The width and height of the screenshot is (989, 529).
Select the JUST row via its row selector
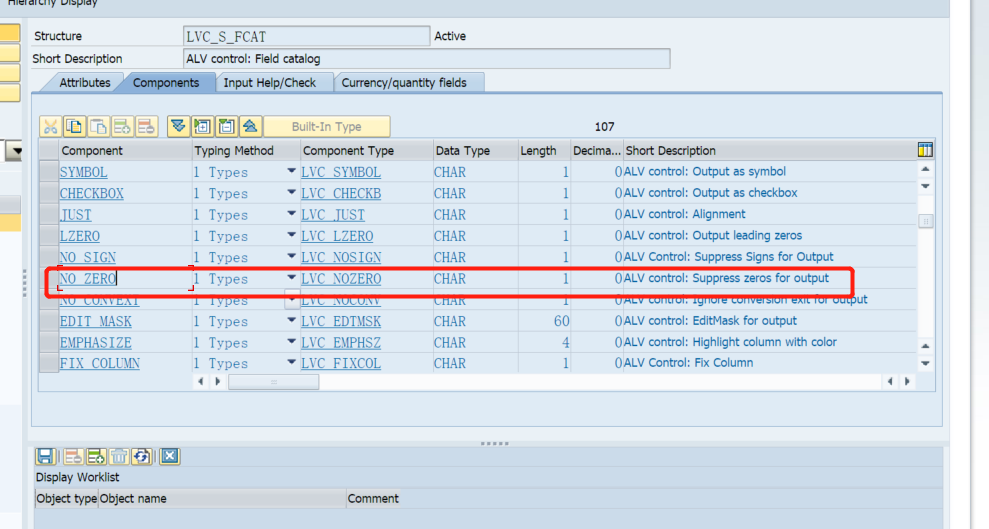[x=49, y=214]
